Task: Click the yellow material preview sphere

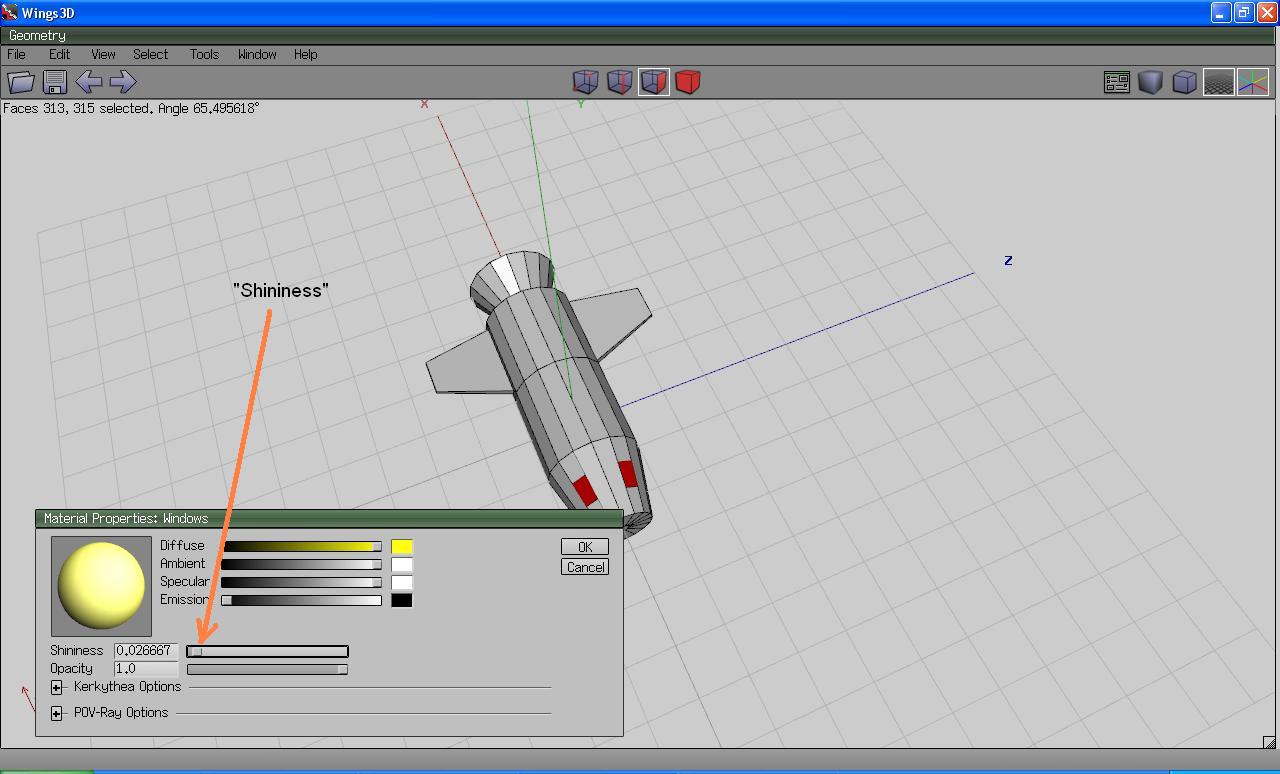Action: [x=101, y=586]
